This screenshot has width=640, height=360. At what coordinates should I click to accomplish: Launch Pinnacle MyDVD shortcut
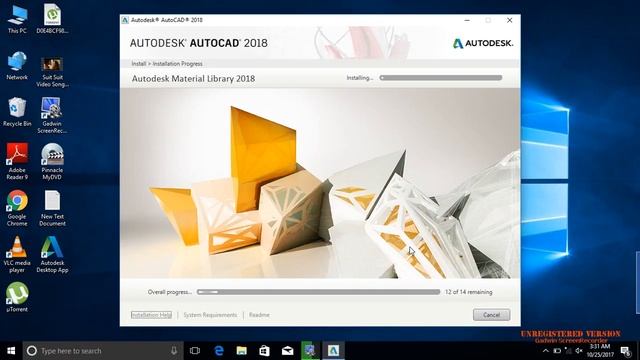click(52, 162)
